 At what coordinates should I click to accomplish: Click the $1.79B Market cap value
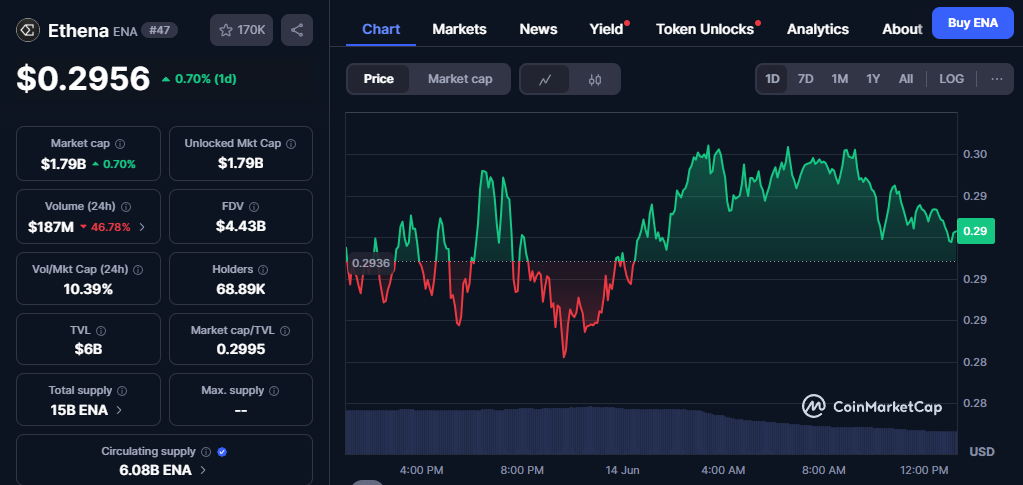coord(63,164)
